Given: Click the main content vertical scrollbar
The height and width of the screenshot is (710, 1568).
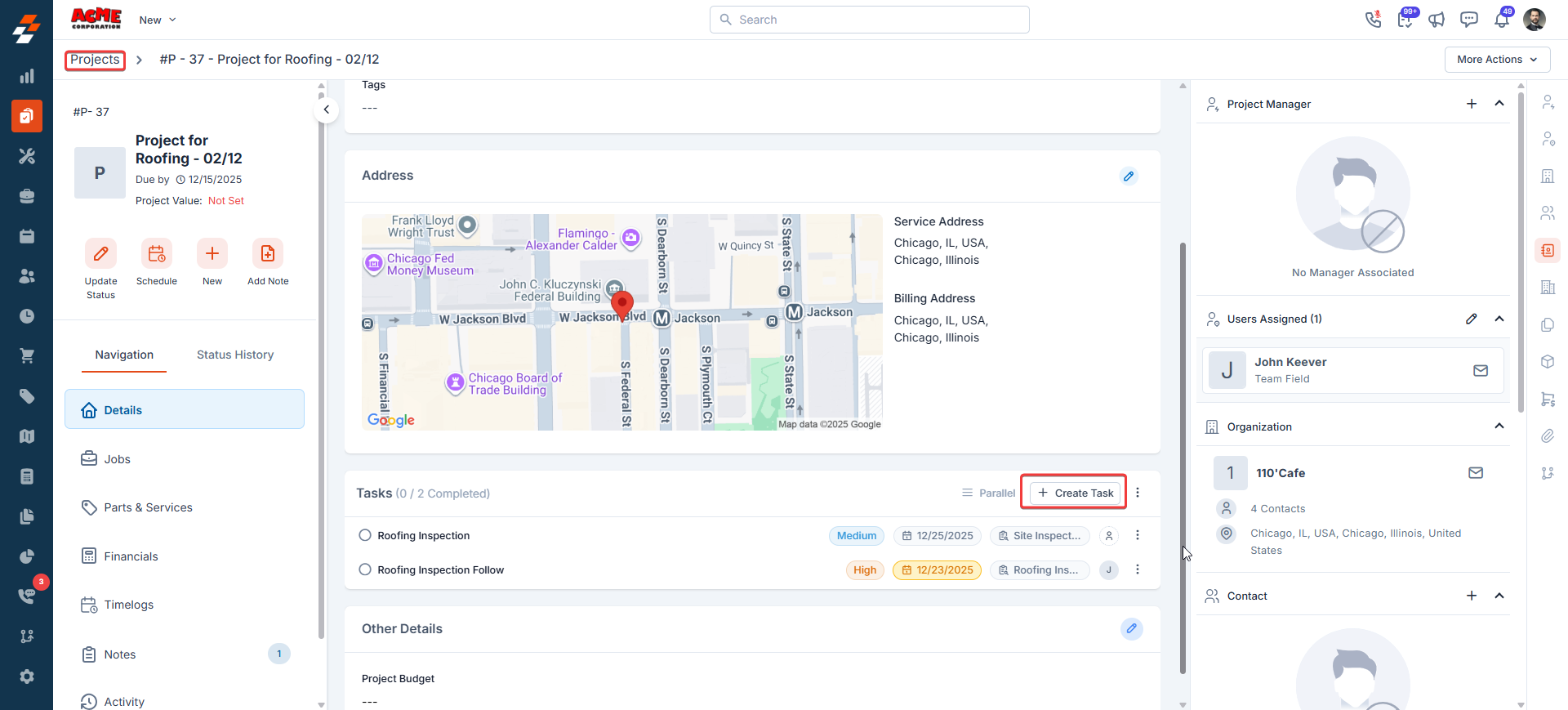Looking at the screenshot, I should (1183, 458).
